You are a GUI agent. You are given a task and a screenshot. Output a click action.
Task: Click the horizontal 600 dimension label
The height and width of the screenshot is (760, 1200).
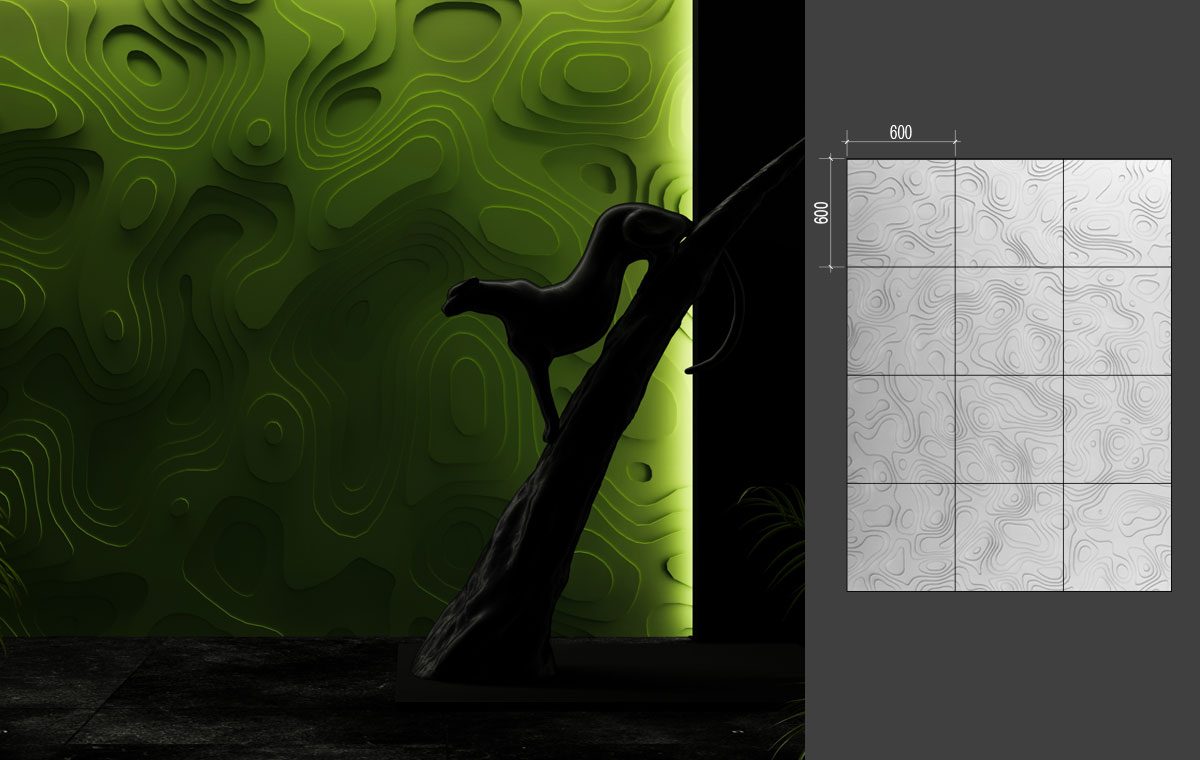tap(900, 132)
